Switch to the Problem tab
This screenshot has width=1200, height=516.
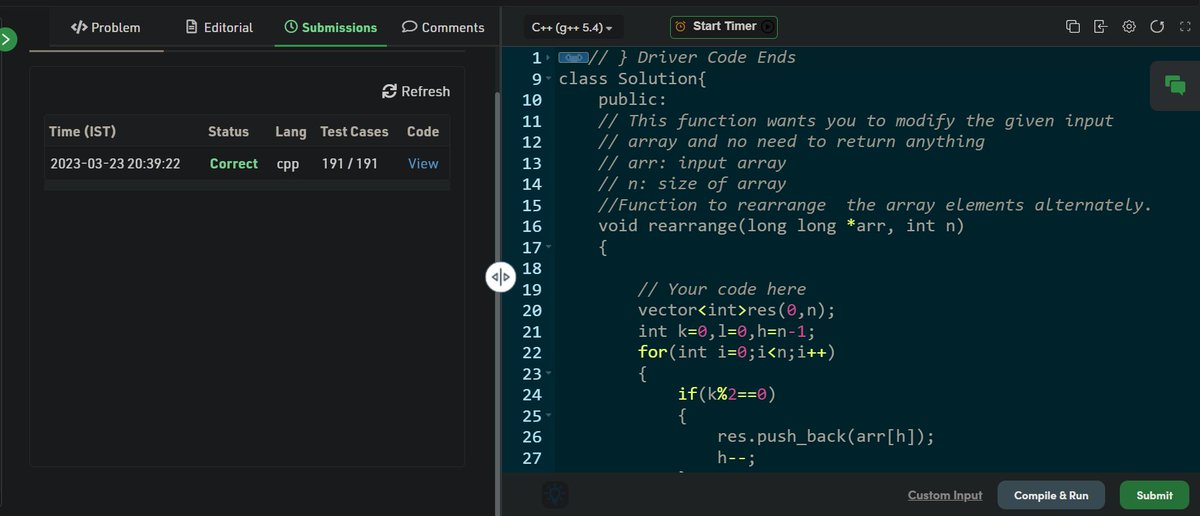click(x=106, y=27)
